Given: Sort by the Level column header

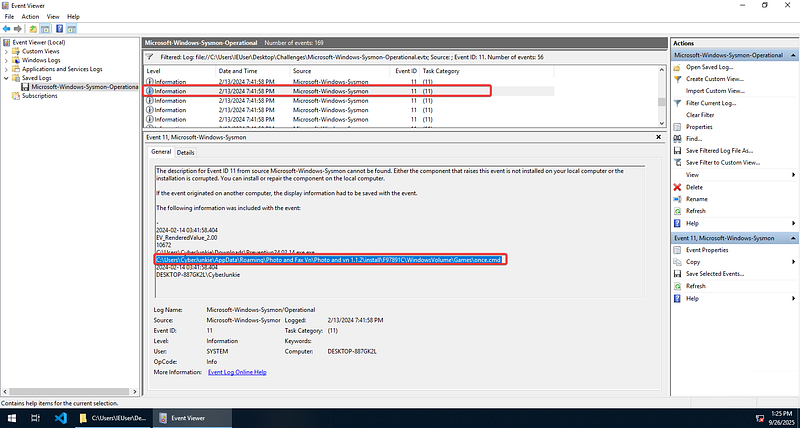Looking at the screenshot, I should tap(179, 71).
